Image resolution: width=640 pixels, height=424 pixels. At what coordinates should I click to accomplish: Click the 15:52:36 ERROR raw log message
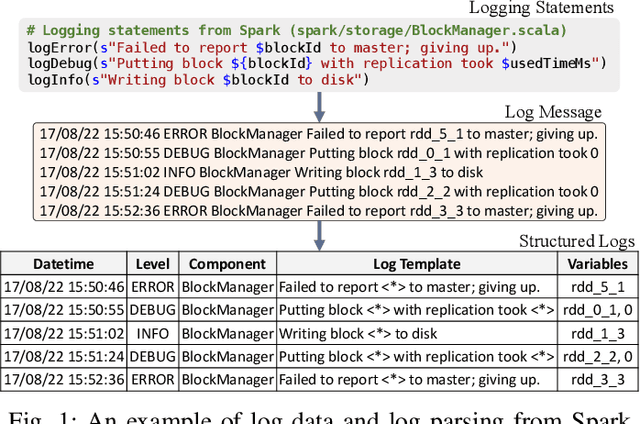(319, 211)
